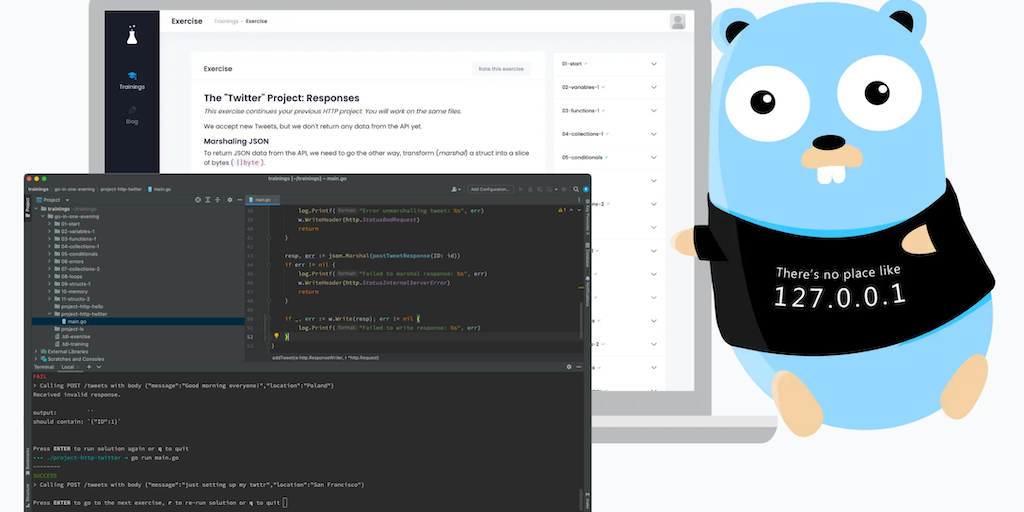1024x512 pixels.
Task: Open terminal panel settings gear
Action: [x=570, y=367]
